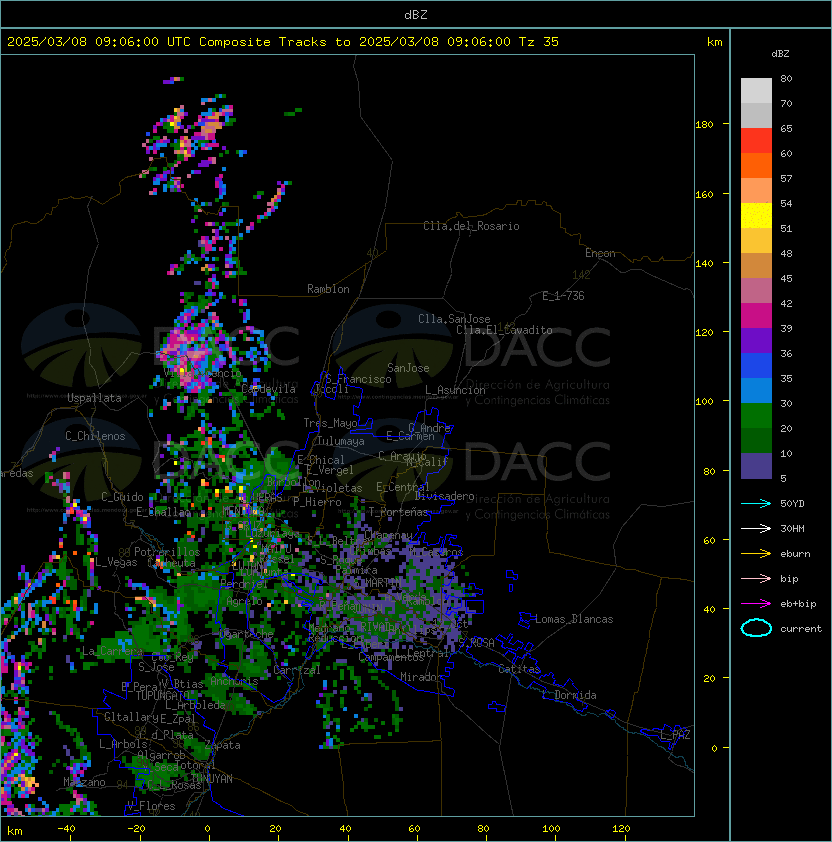Click the cyan 'current' ellipse legend icon

click(x=756, y=628)
